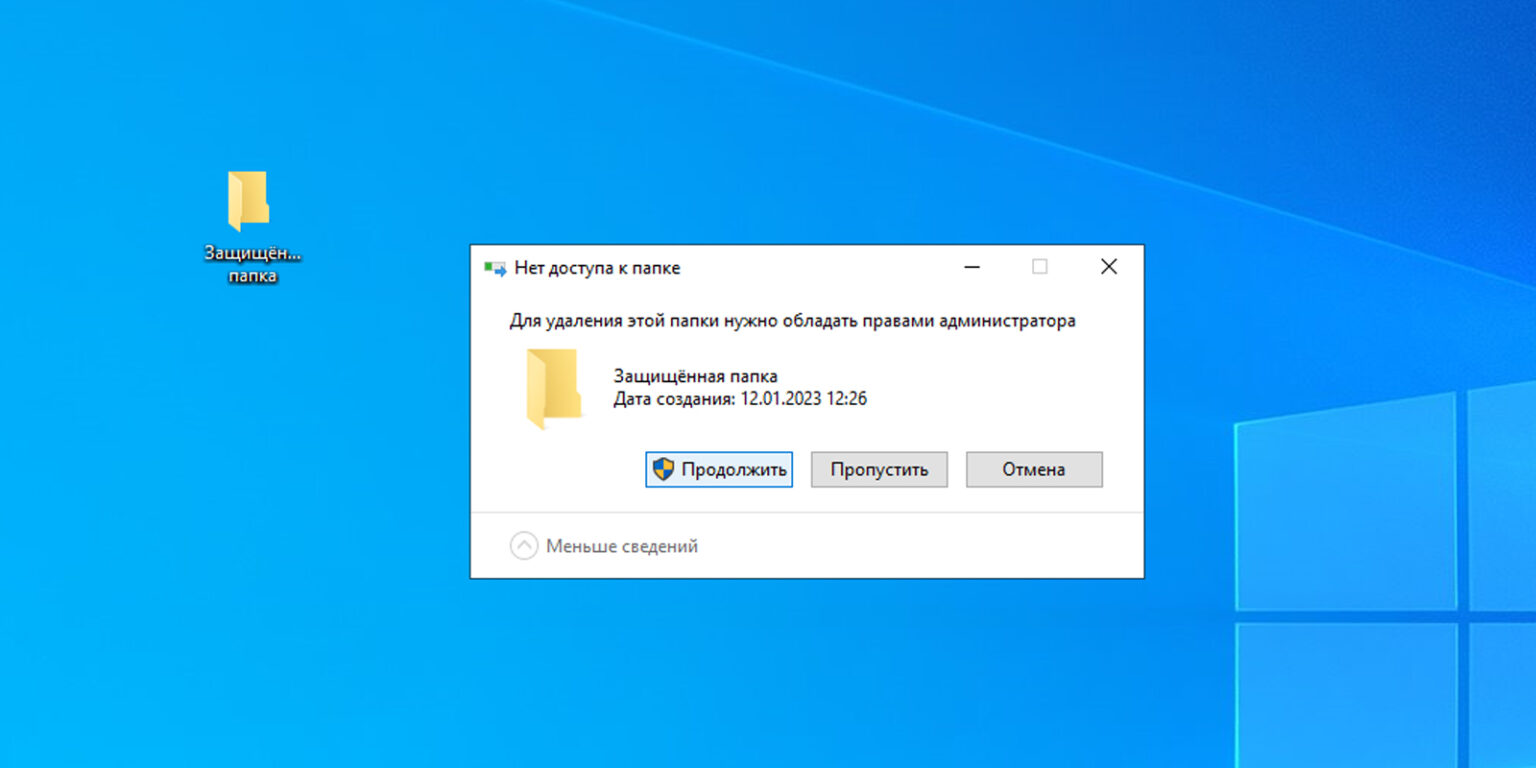Screen dimensions: 1536x768
Task: Close the Нет доступа к папке dialog
Action: (x=1108, y=267)
